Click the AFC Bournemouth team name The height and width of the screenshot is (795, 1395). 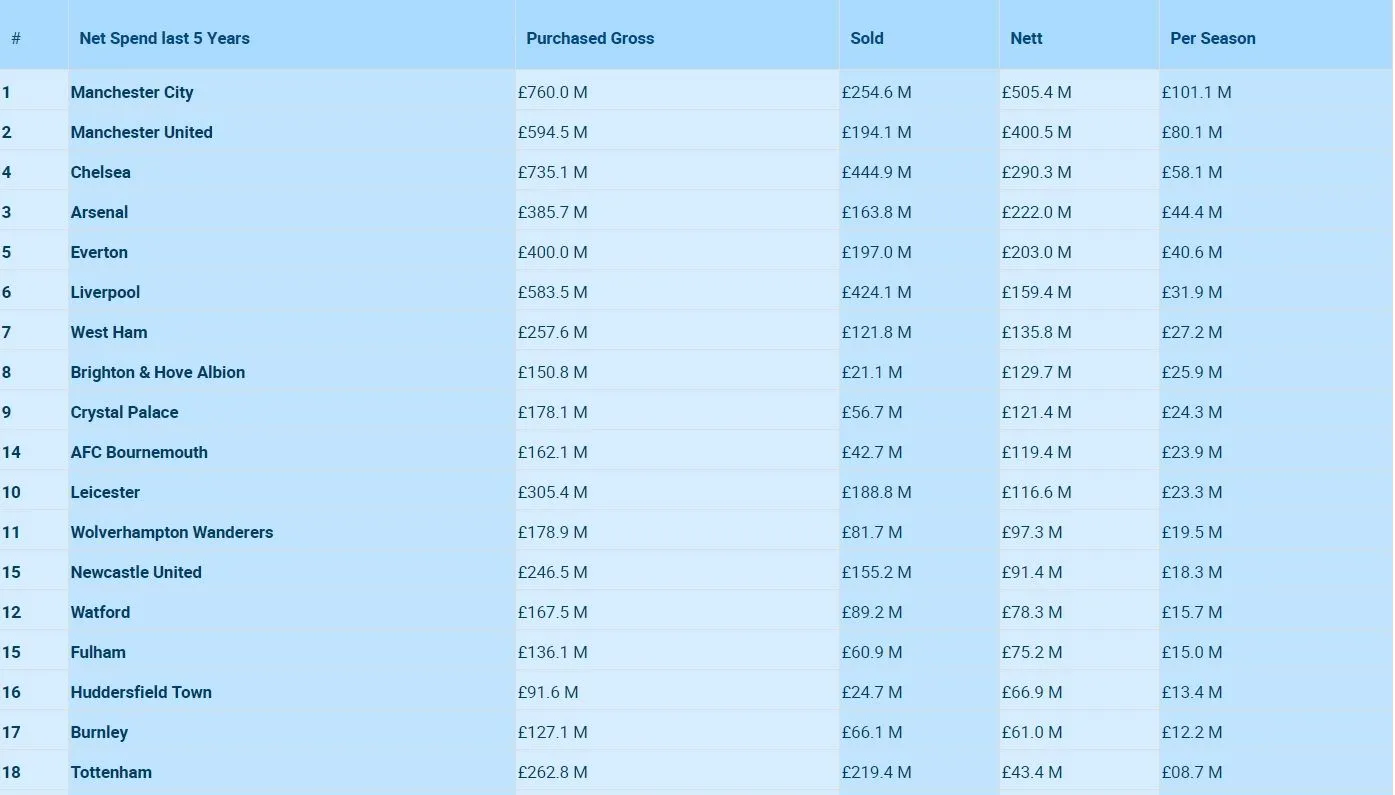point(139,453)
